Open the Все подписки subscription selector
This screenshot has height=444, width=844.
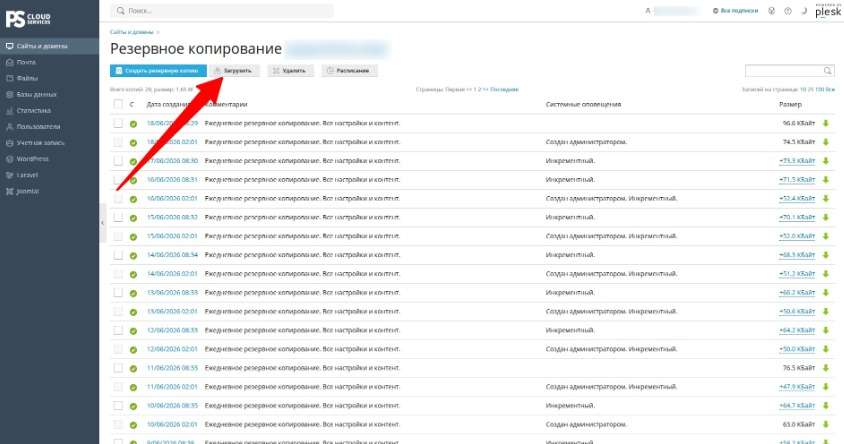pyautogui.click(x=735, y=11)
